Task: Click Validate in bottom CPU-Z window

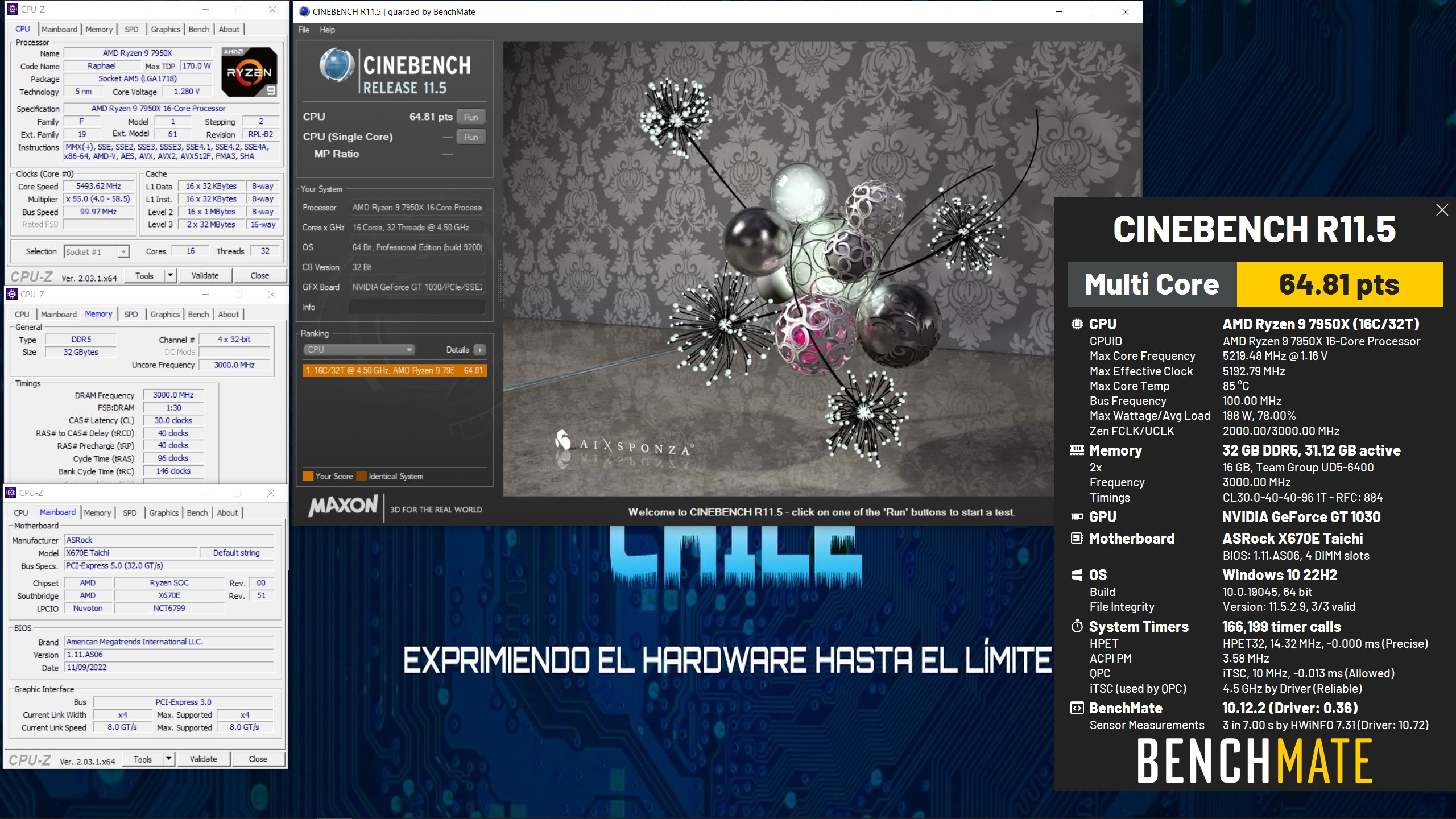Action: 203,759
